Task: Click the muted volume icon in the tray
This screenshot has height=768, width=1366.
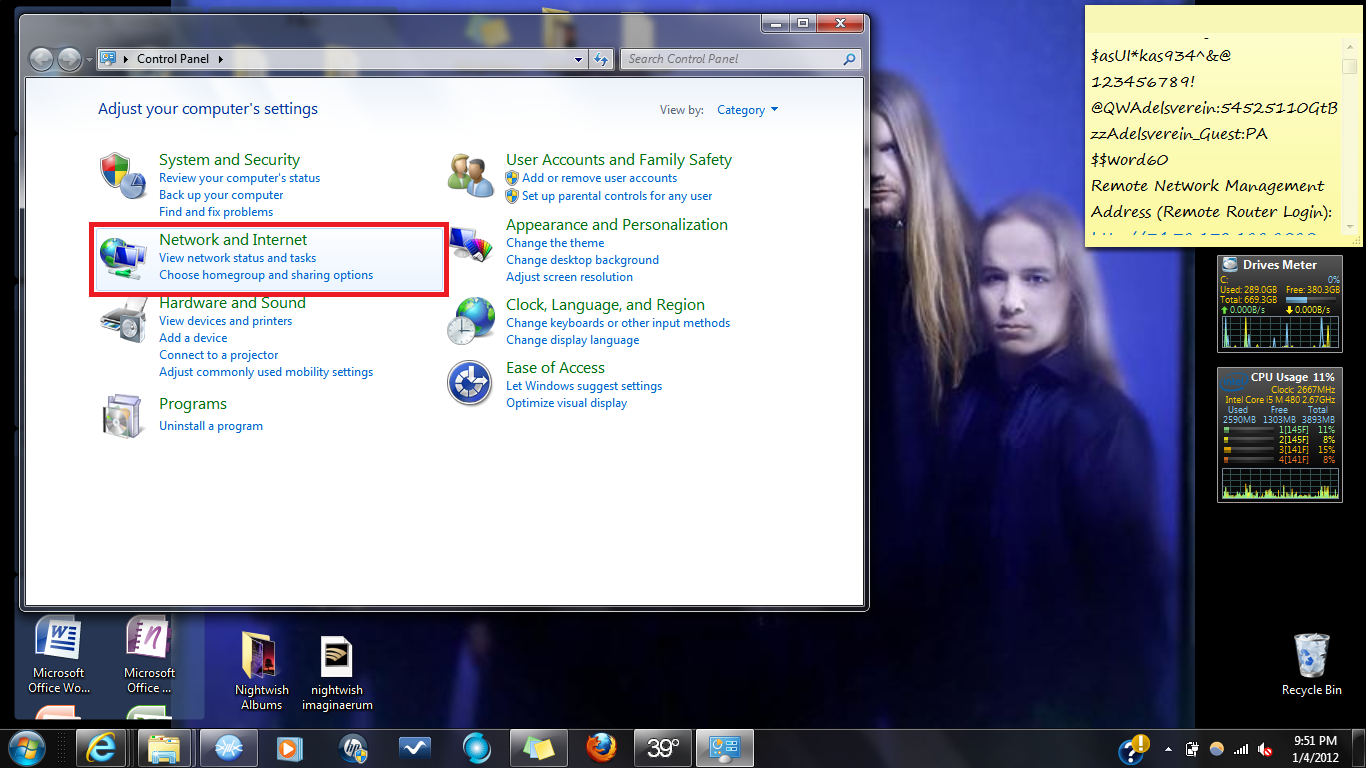Action: 1265,749
